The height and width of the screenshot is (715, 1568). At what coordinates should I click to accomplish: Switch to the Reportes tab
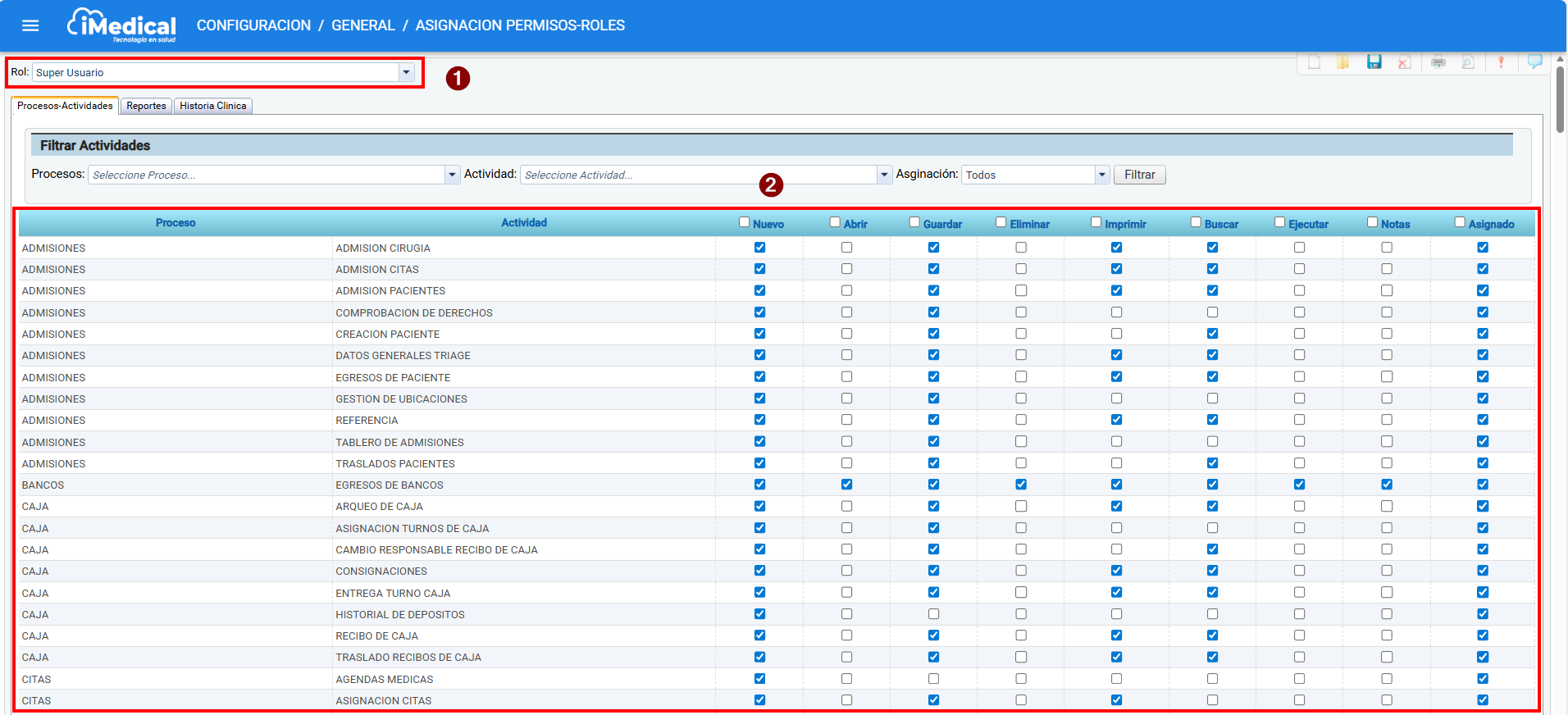coord(146,106)
